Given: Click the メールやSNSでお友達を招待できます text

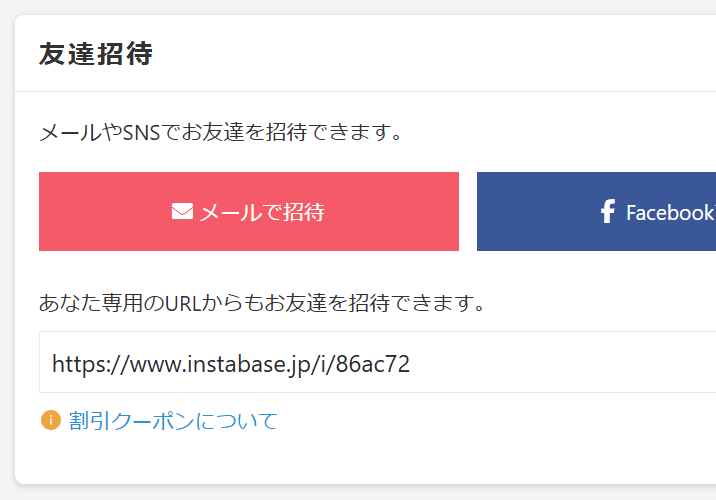Looking at the screenshot, I should [x=220, y=132].
